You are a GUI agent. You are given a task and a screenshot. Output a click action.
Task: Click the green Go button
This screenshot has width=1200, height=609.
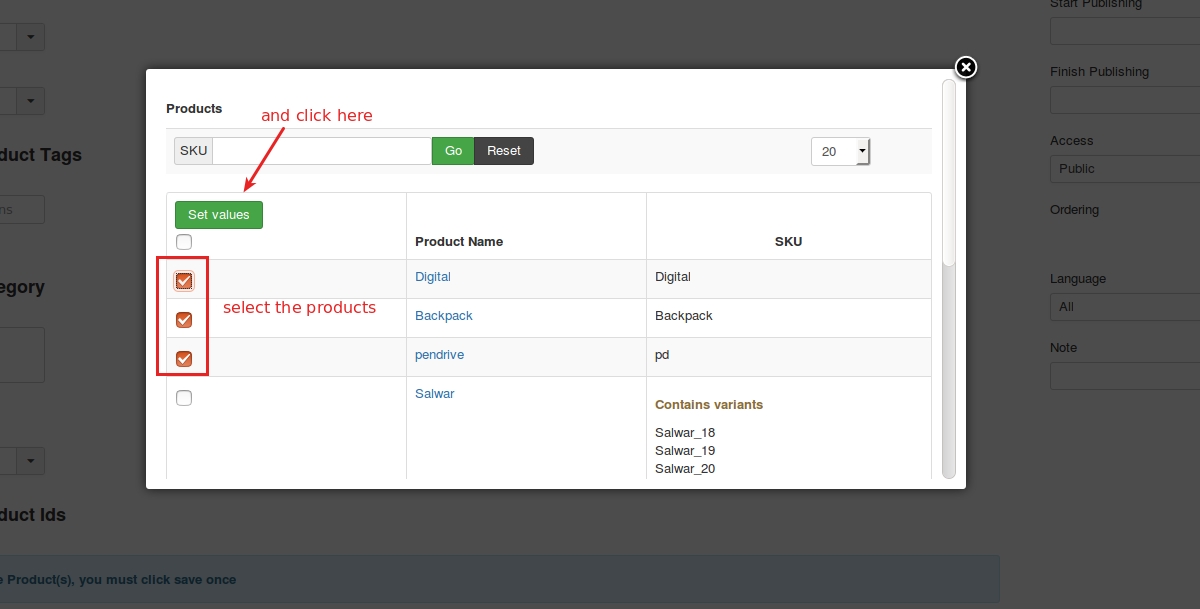pos(453,151)
